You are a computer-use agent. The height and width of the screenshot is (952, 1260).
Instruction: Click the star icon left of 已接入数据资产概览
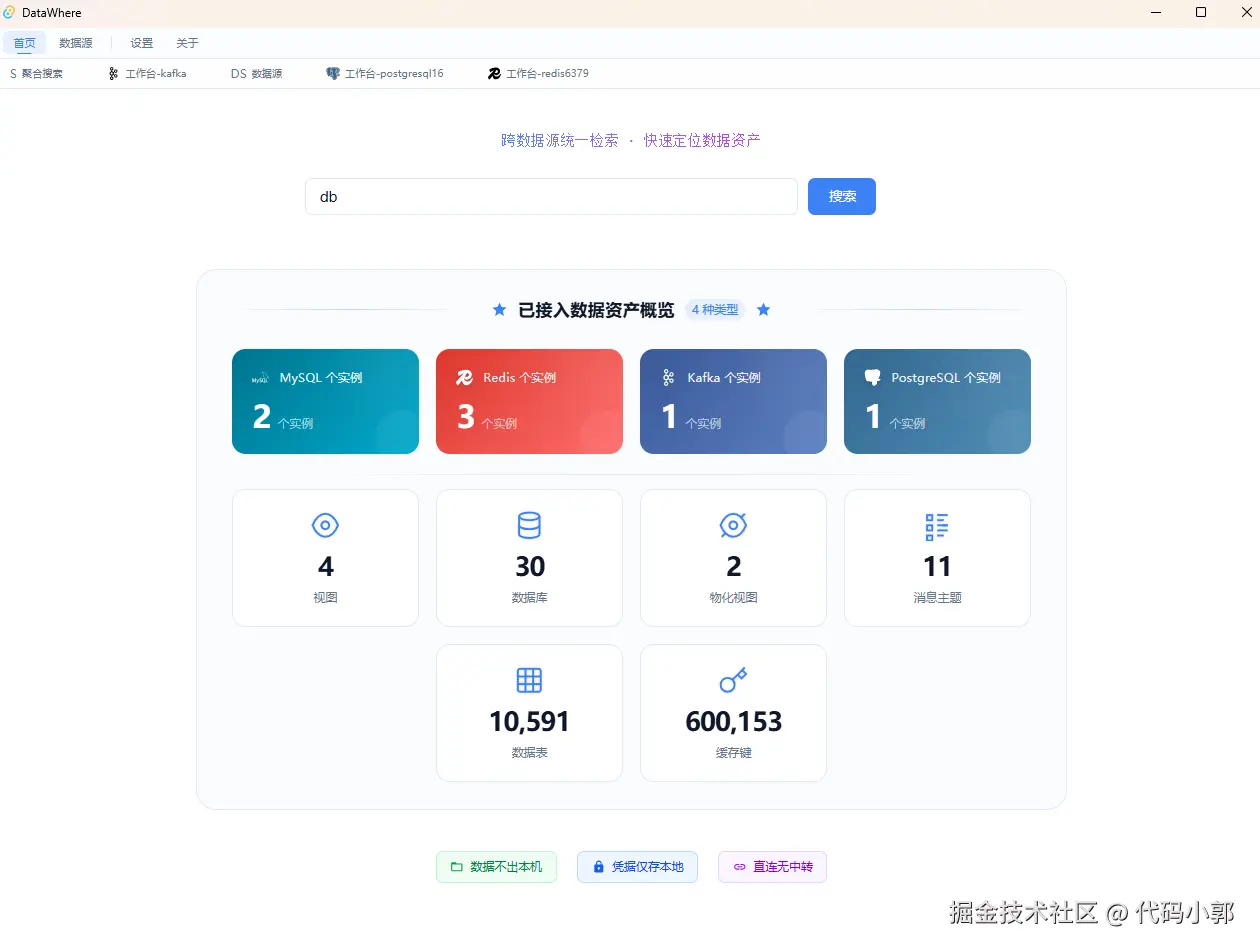(500, 310)
